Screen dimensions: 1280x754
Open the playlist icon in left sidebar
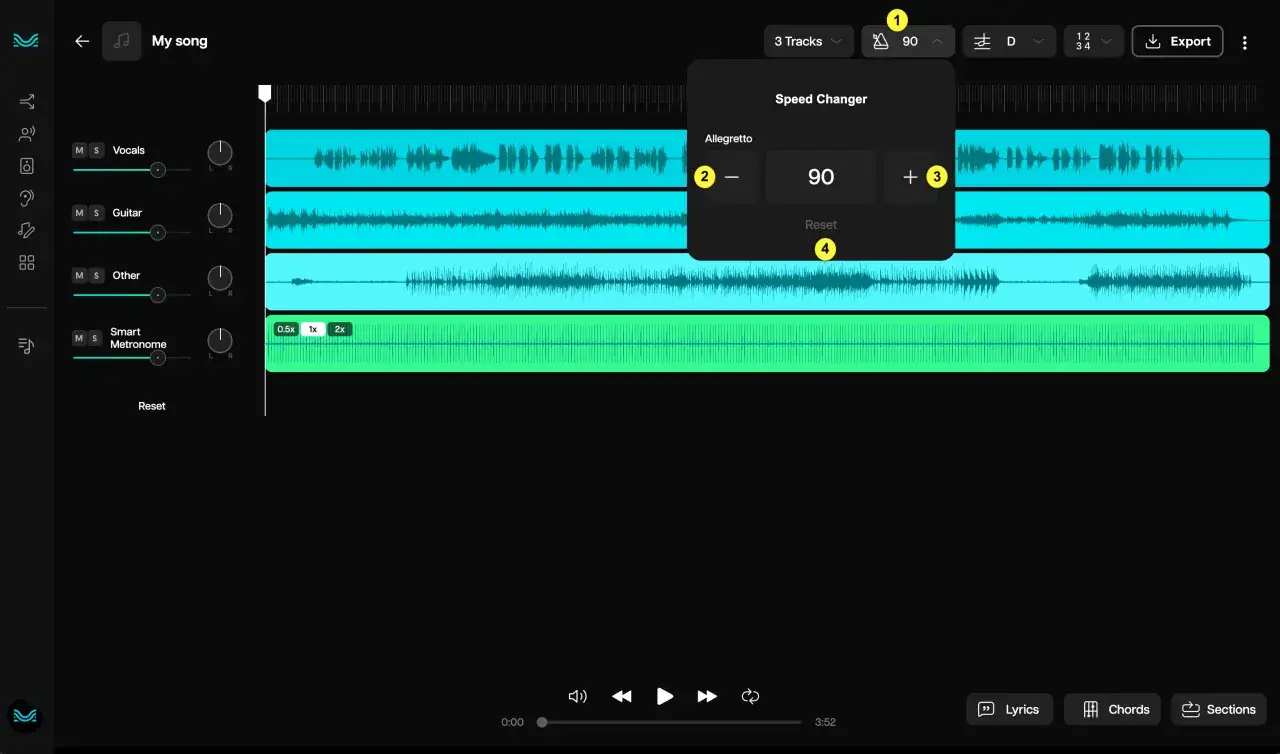click(x=27, y=345)
